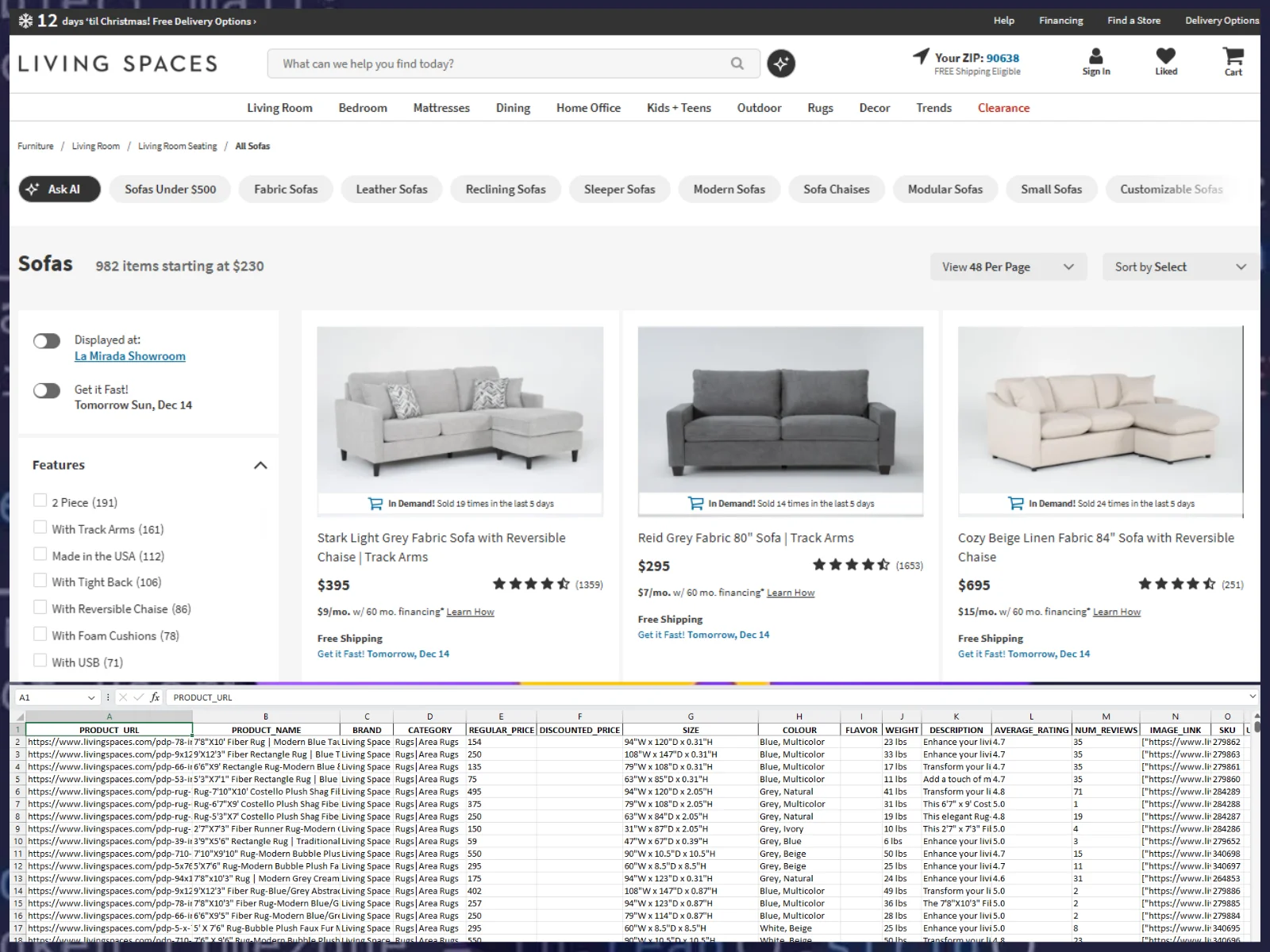Screen dimensions: 1270x952
Task: Open the Bedroom menu
Action: [x=363, y=108]
